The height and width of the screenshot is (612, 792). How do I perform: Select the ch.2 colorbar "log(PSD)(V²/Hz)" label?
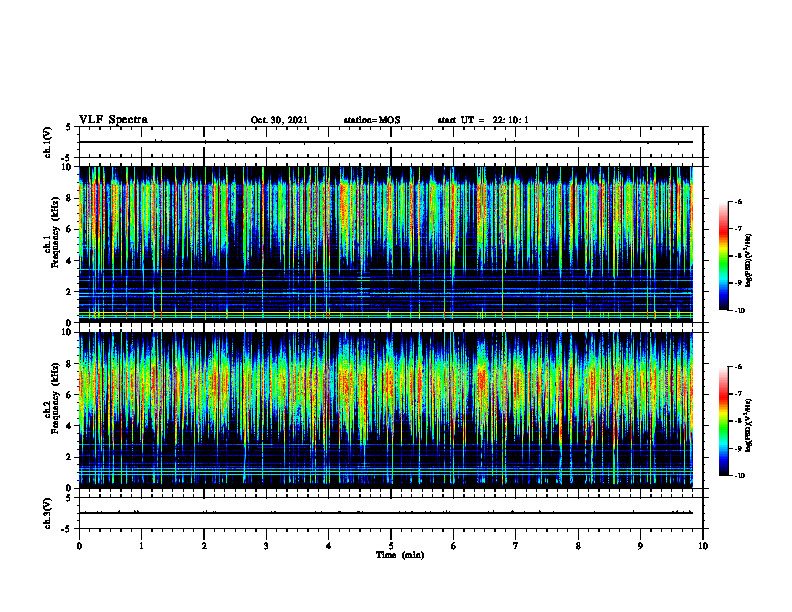749,425
